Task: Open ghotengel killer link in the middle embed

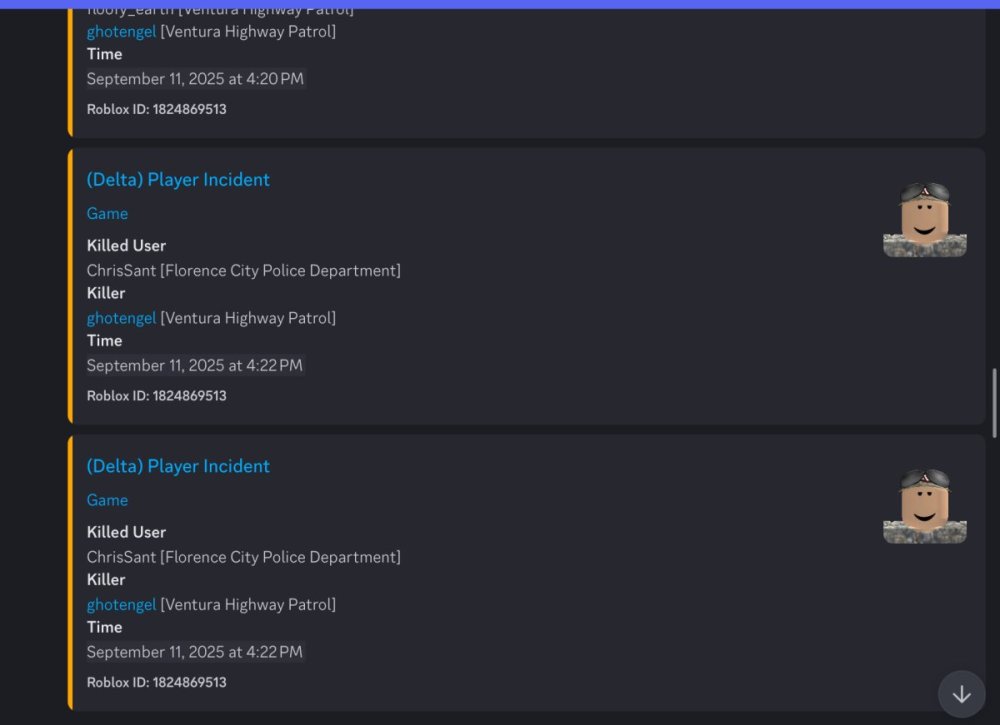Action: click(121, 318)
